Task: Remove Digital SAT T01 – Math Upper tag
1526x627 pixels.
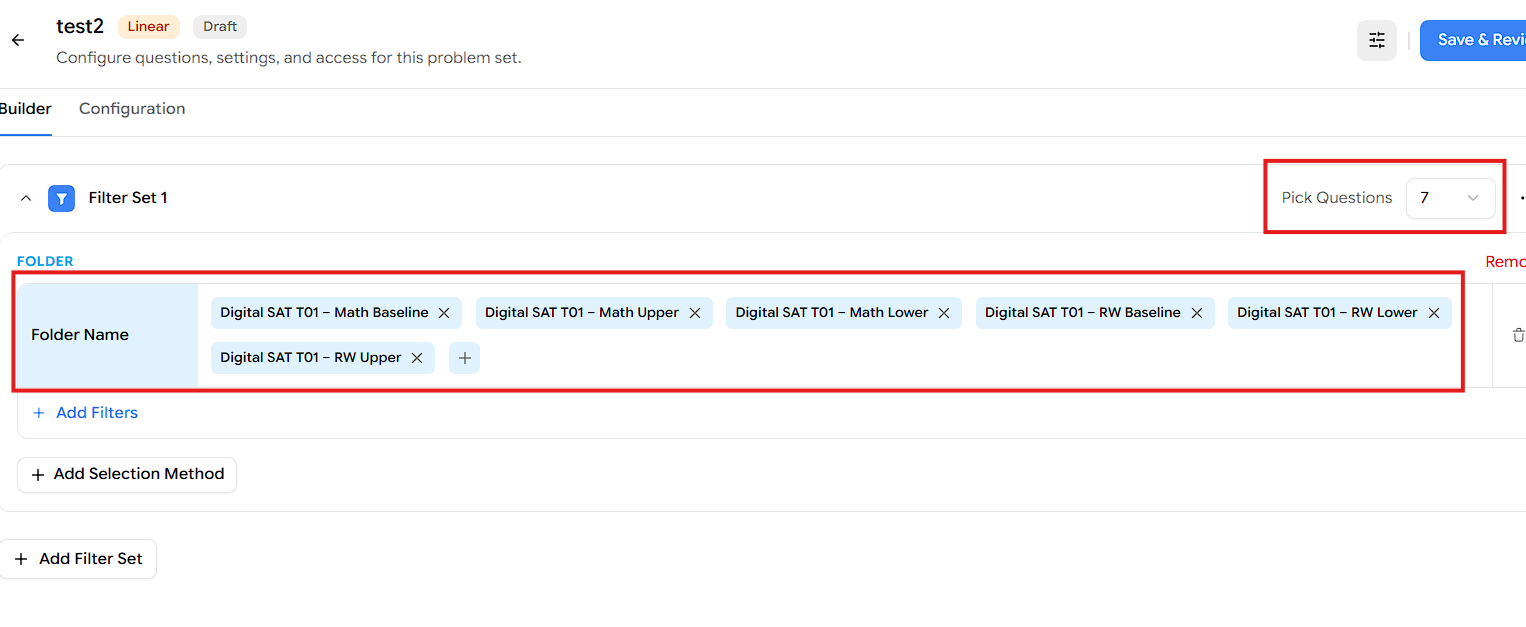Action: pyautogui.click(x=695, y=313)
